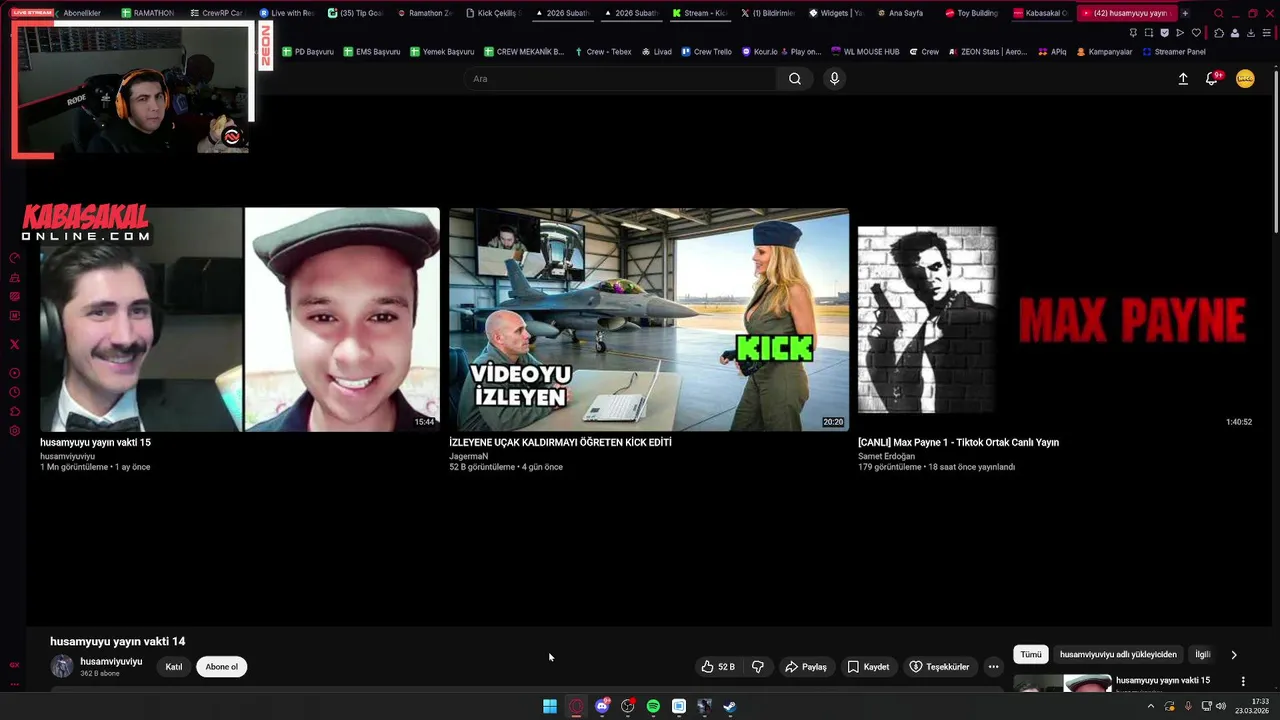Open the İZLEYENE UÇAK KALDIRMAYI thumbnail
1280x720 pixels.
click(x=649, y=319)
